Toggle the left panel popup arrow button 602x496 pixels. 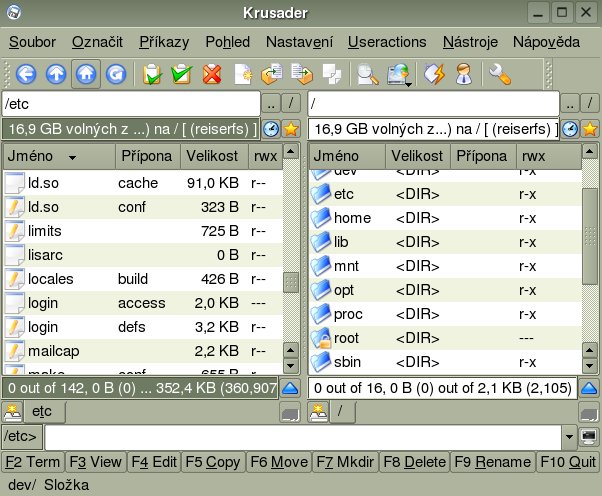coord(290,388)
